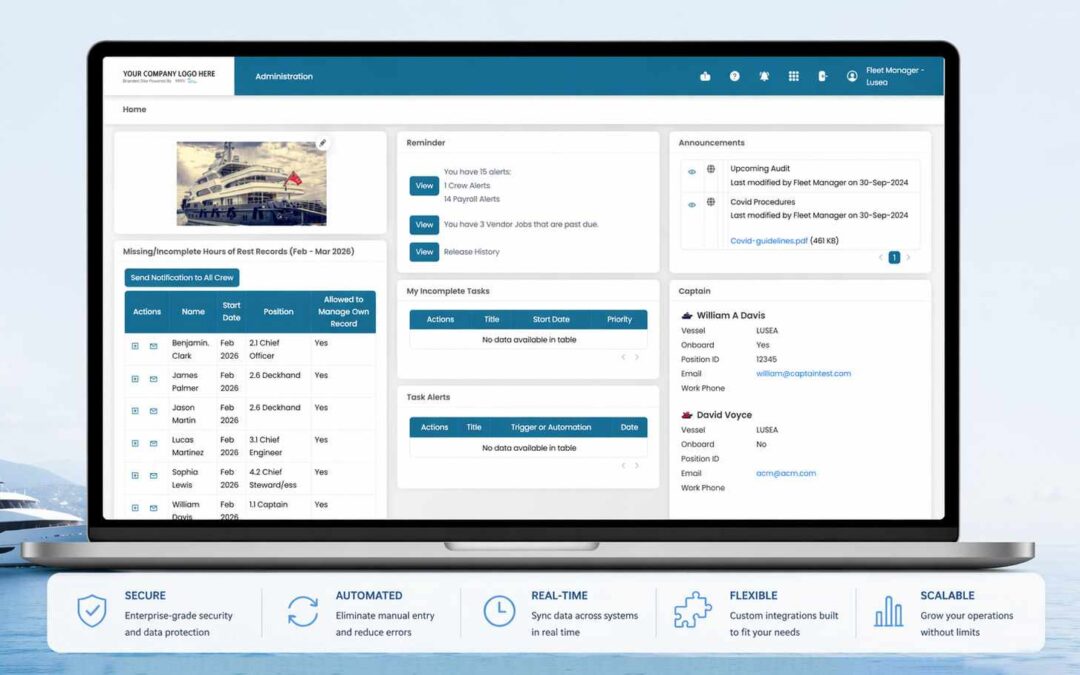Click the envelope icon for Benjamin Clark

point(154,347)
